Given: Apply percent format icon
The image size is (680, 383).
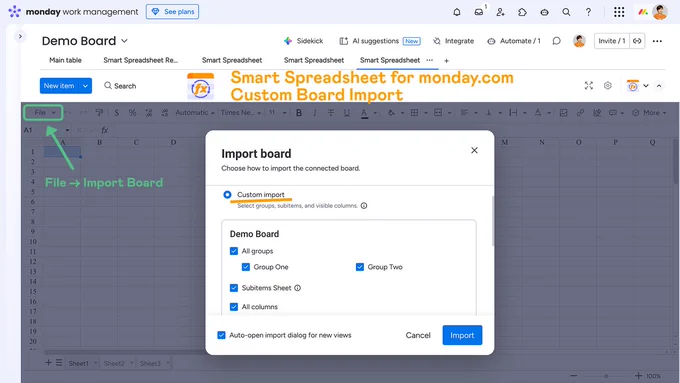Looking at the screenshot, I should tap(132, 113).
